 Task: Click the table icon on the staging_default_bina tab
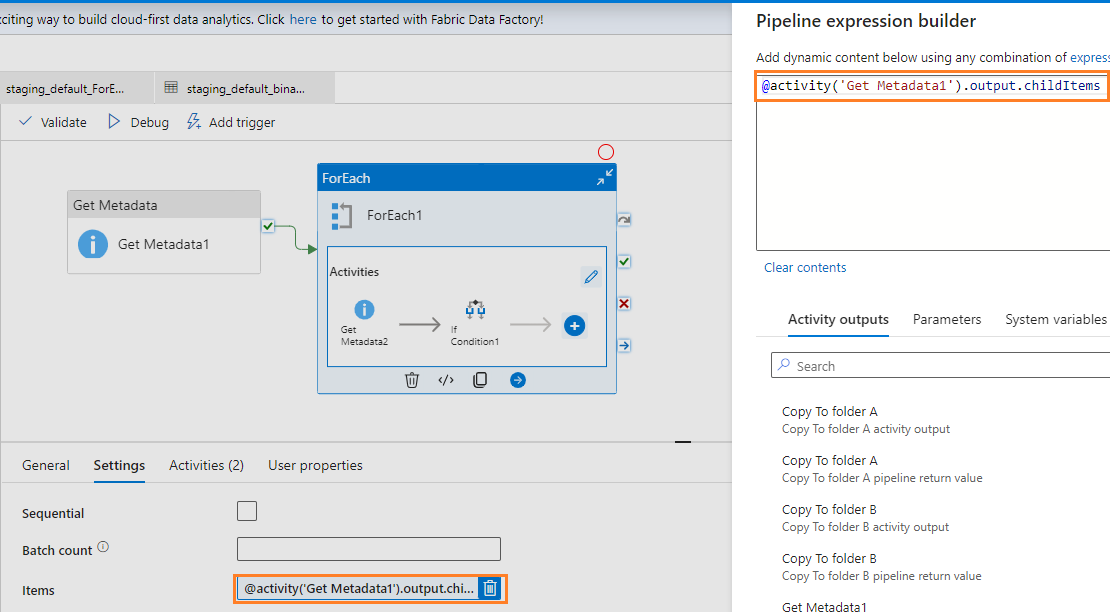pyautogui.click(x=171, y=87)
